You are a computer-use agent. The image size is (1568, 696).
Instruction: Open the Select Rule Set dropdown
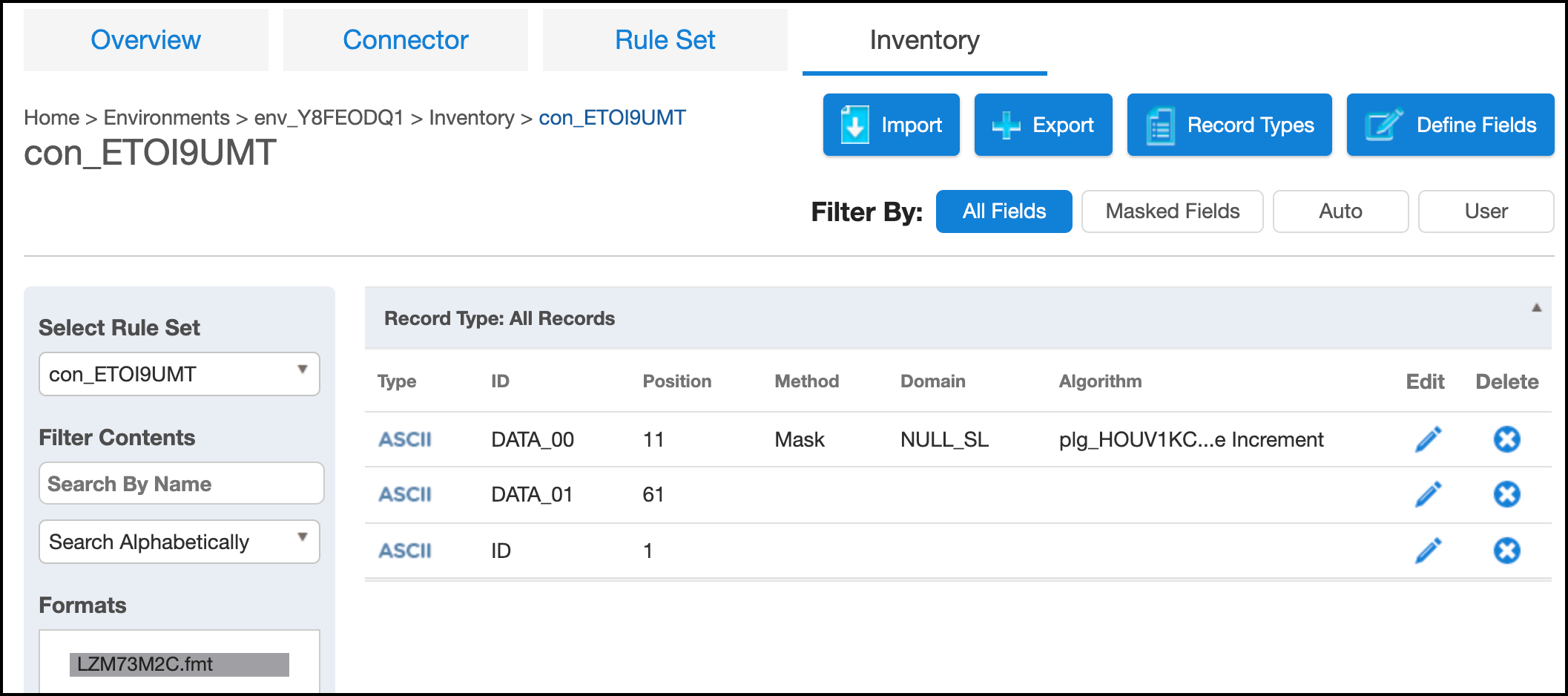point(179,374)
